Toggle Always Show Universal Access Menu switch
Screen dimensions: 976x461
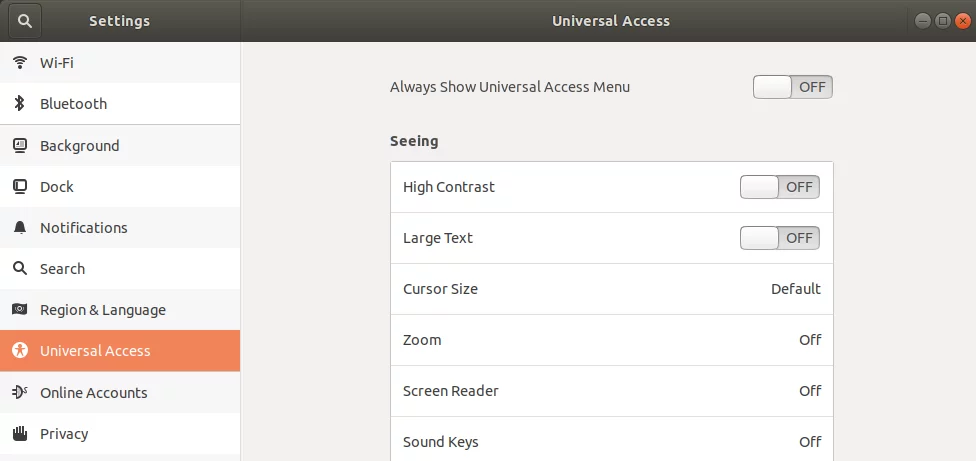[x=792, y=87]
